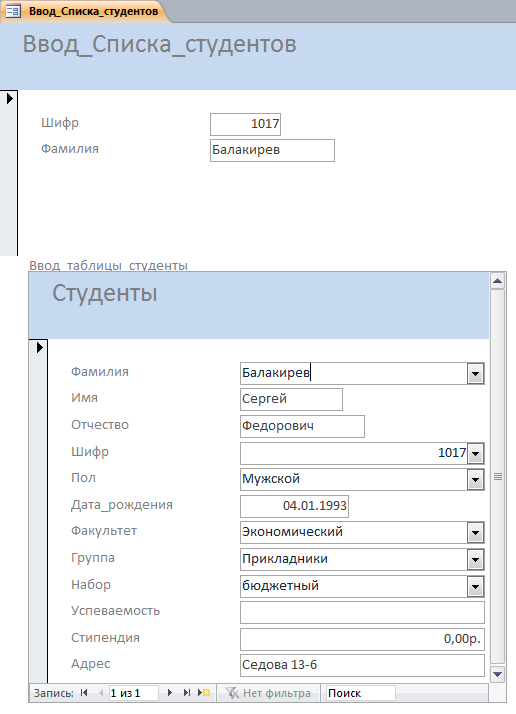Open the Пол dropdown list
This screenshot has height=714, width=516.
(x=475, y=479)
